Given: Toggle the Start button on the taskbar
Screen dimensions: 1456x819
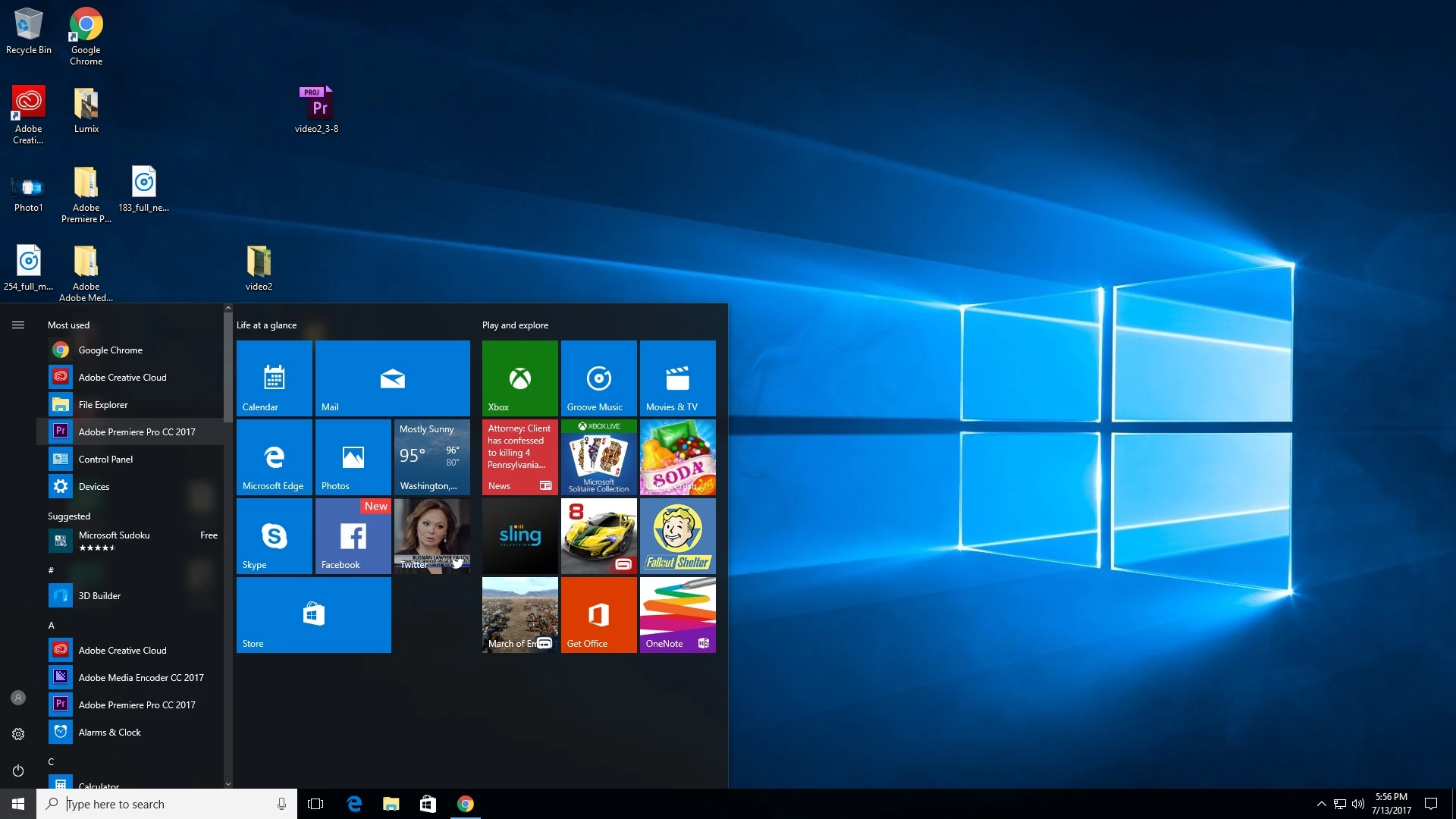Looking at the screenshot, I should (18, 804).
